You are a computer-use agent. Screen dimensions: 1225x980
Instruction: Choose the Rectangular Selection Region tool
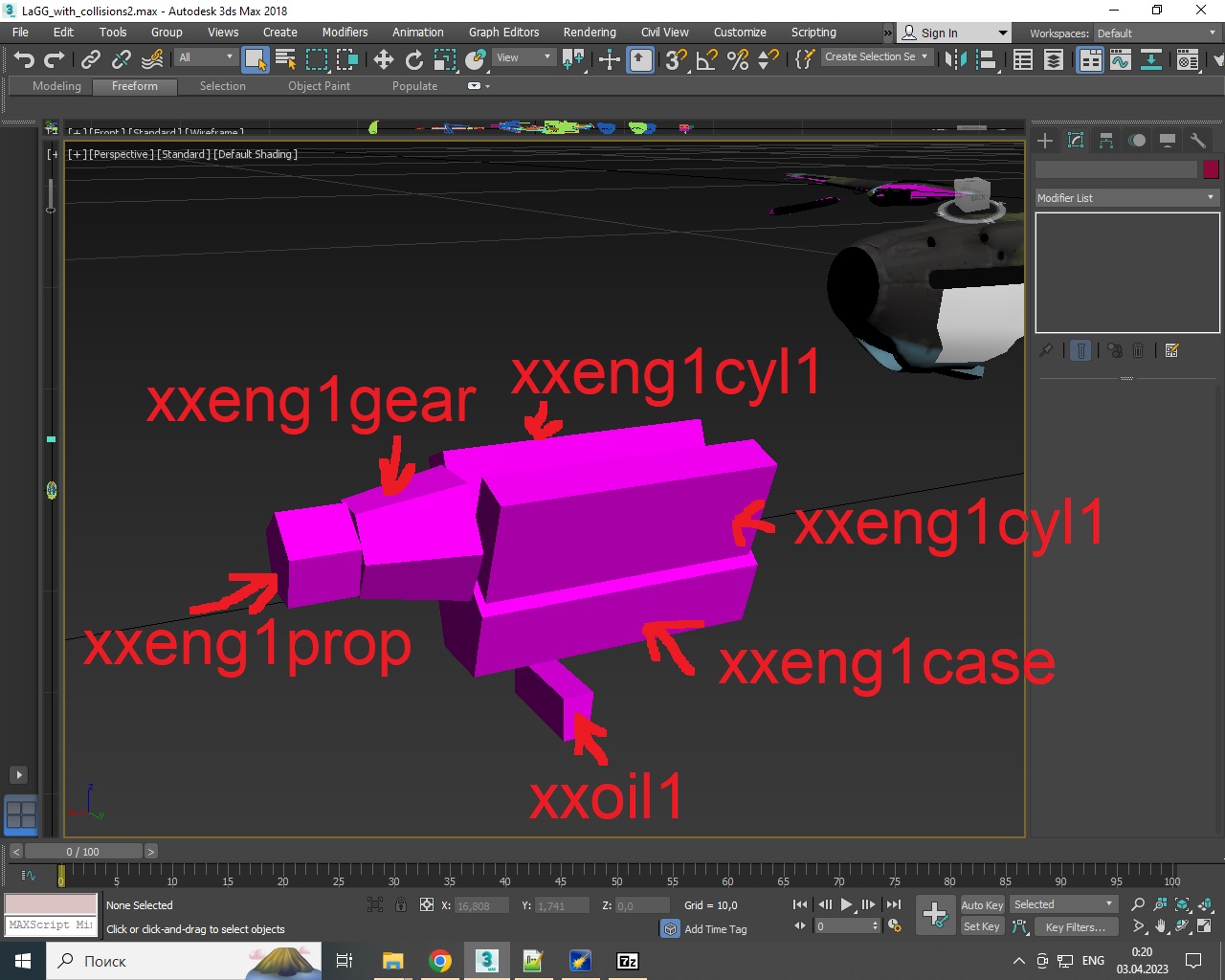coord(317,59)
